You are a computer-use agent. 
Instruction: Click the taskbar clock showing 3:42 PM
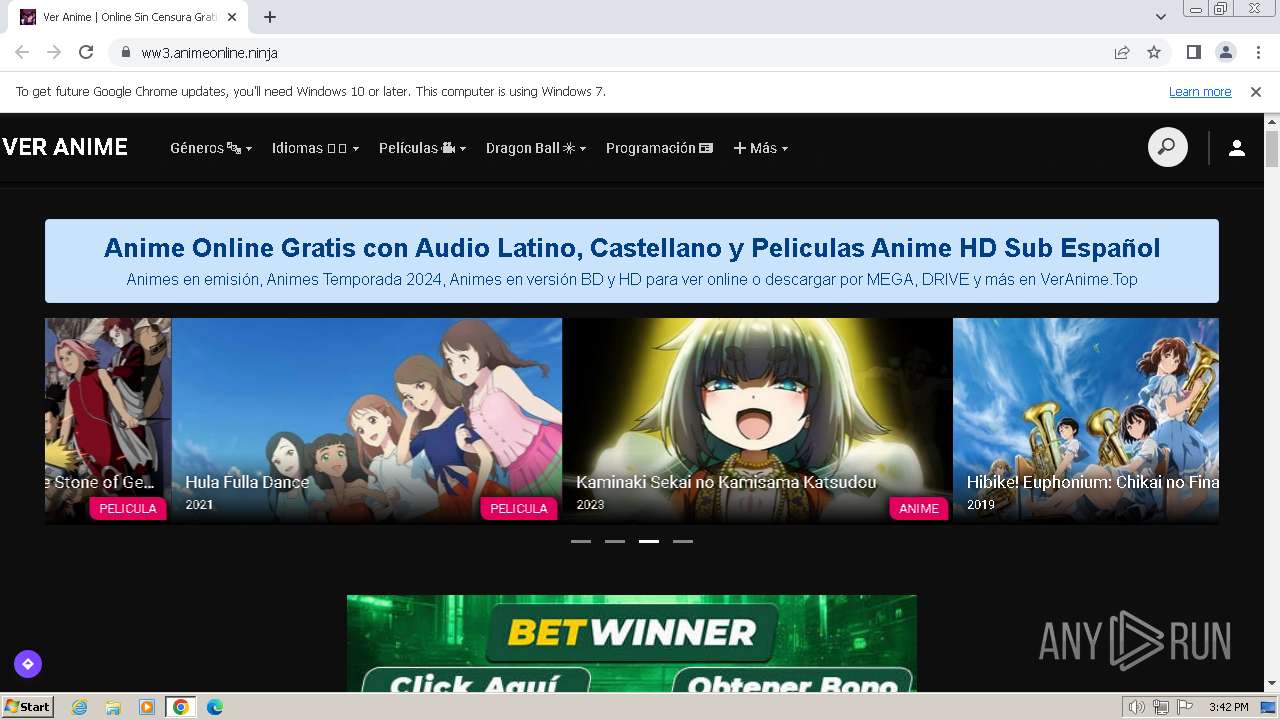1228,707
